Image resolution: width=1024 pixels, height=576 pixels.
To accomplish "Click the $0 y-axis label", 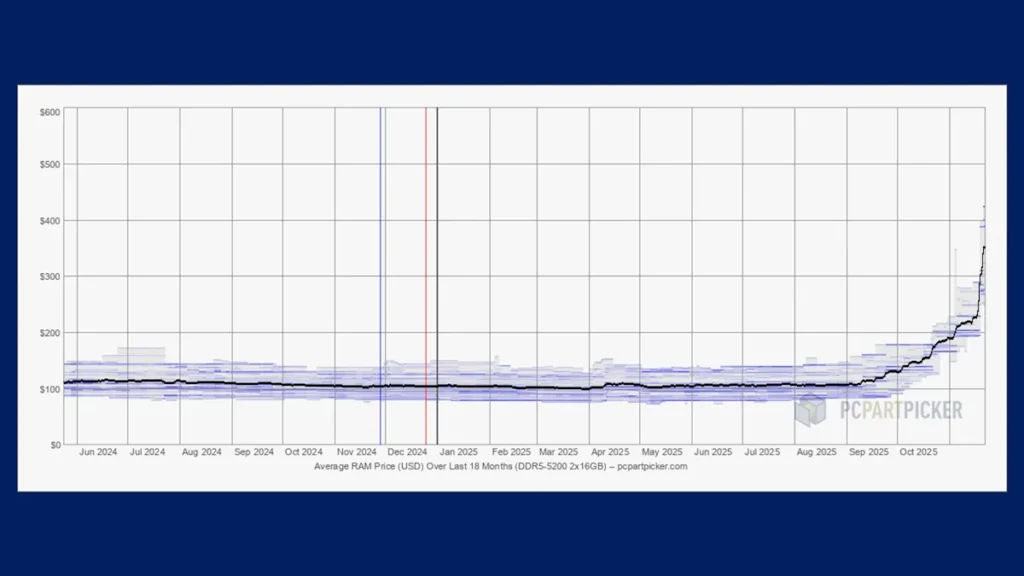I will (x=54, y=444).
